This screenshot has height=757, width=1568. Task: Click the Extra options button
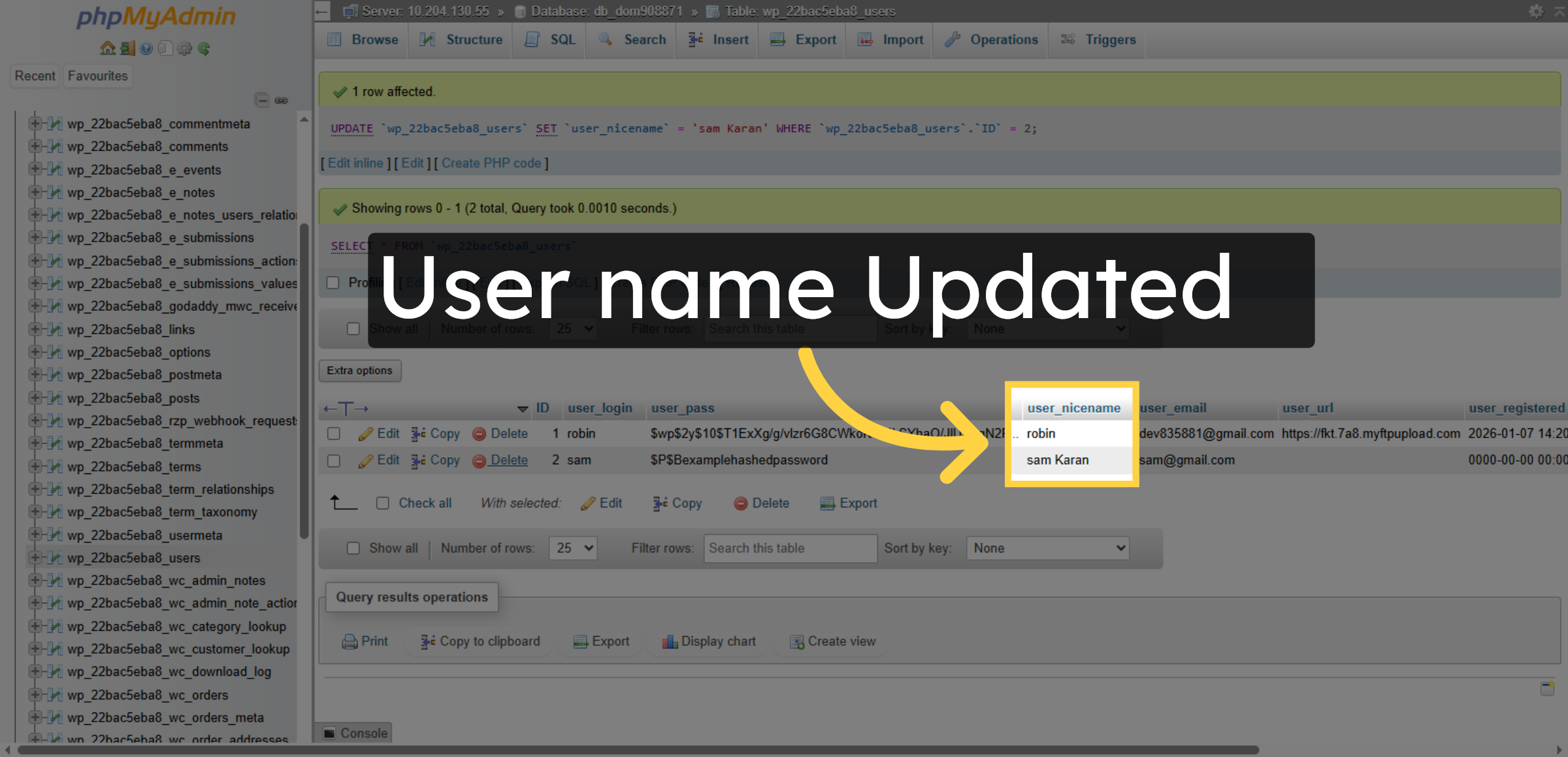[360, 370]
